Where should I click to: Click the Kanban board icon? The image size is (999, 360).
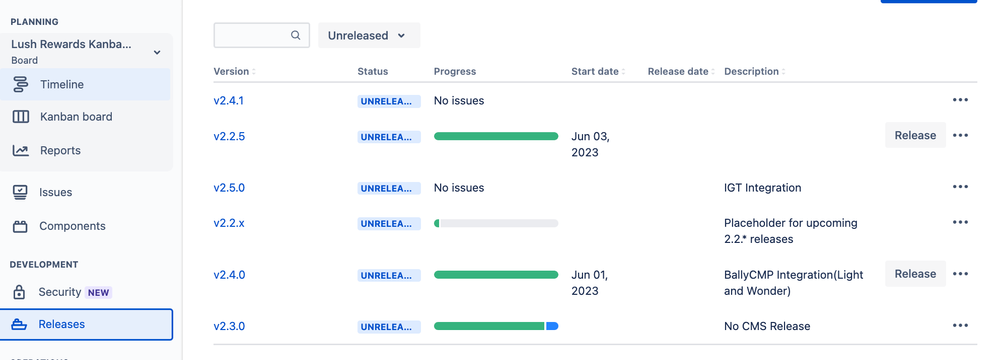point(20,117)
